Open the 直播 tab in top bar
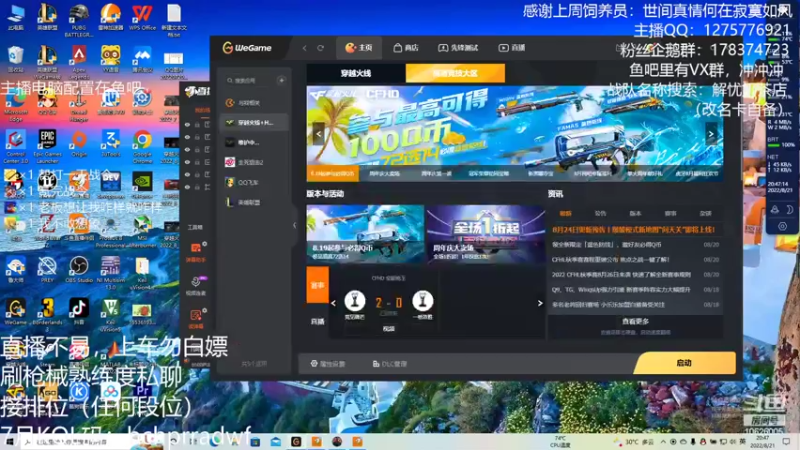This screenshot has height=450, width=800. pos(512,47)
